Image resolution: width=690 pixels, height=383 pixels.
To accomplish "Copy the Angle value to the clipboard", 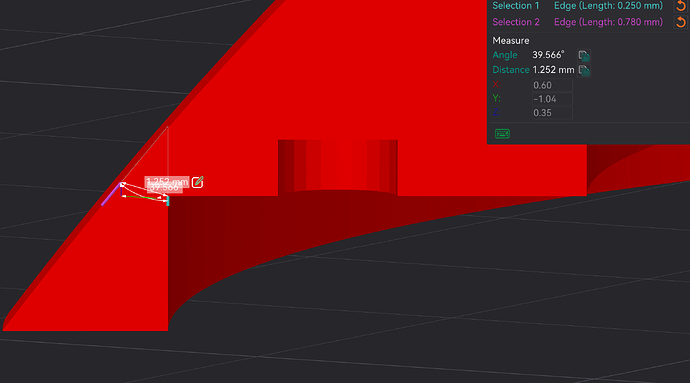I will click(x=584, y=55).
